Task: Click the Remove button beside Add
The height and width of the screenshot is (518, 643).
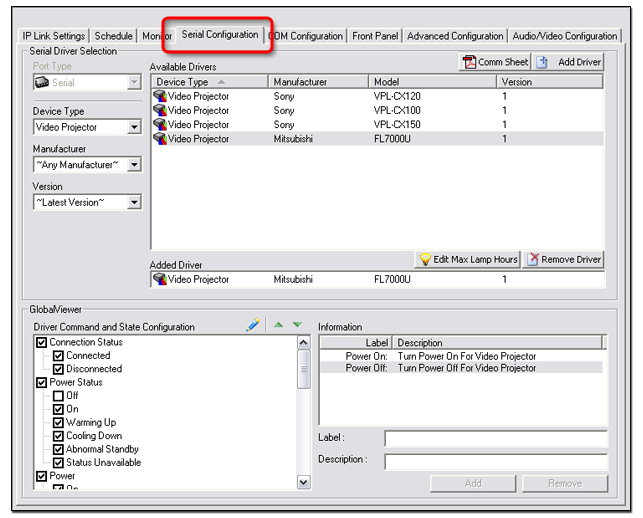Action: (x=565, y=484)
